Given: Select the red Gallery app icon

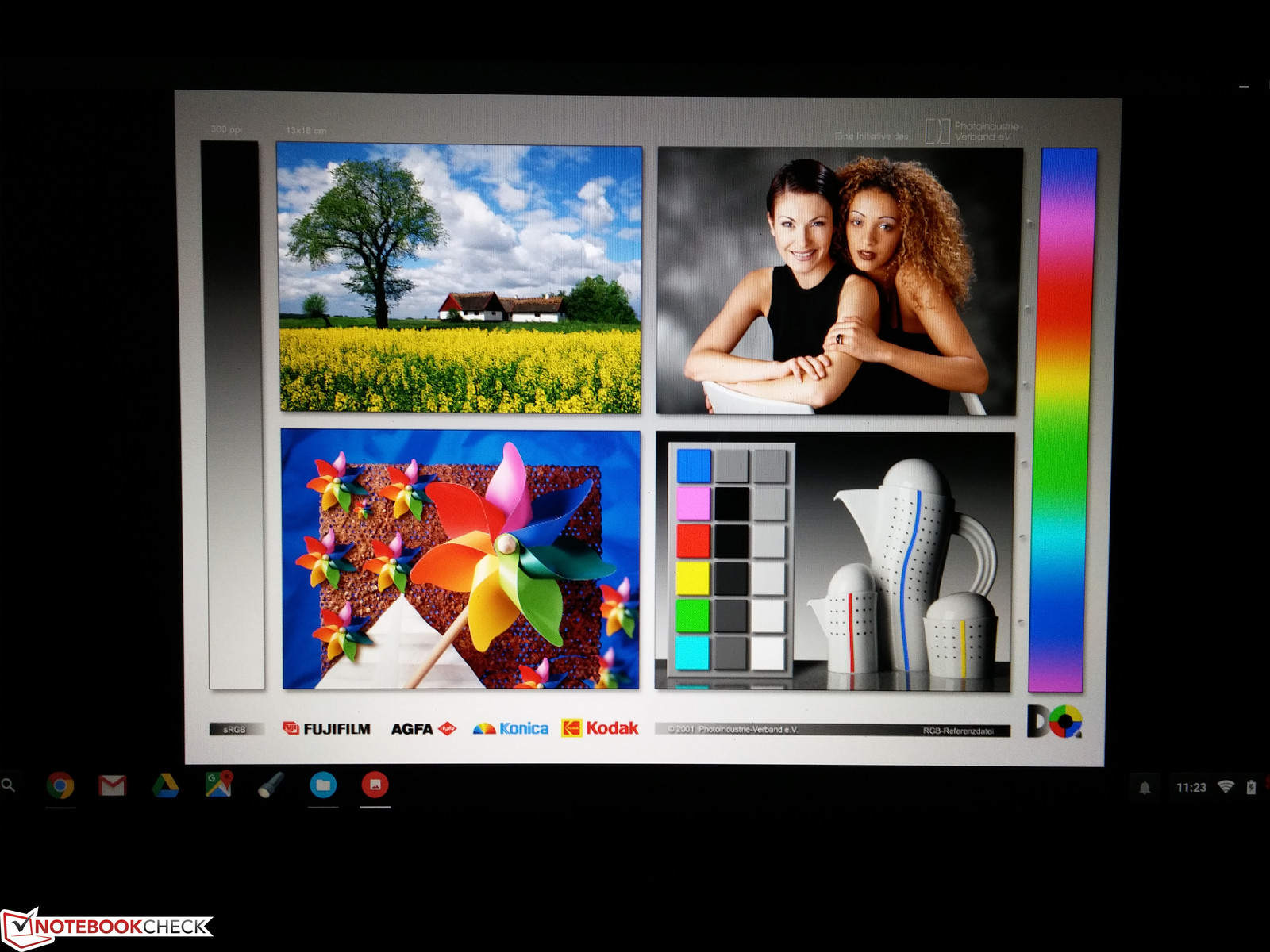Looking at the screenshot, I should [375, 785].
